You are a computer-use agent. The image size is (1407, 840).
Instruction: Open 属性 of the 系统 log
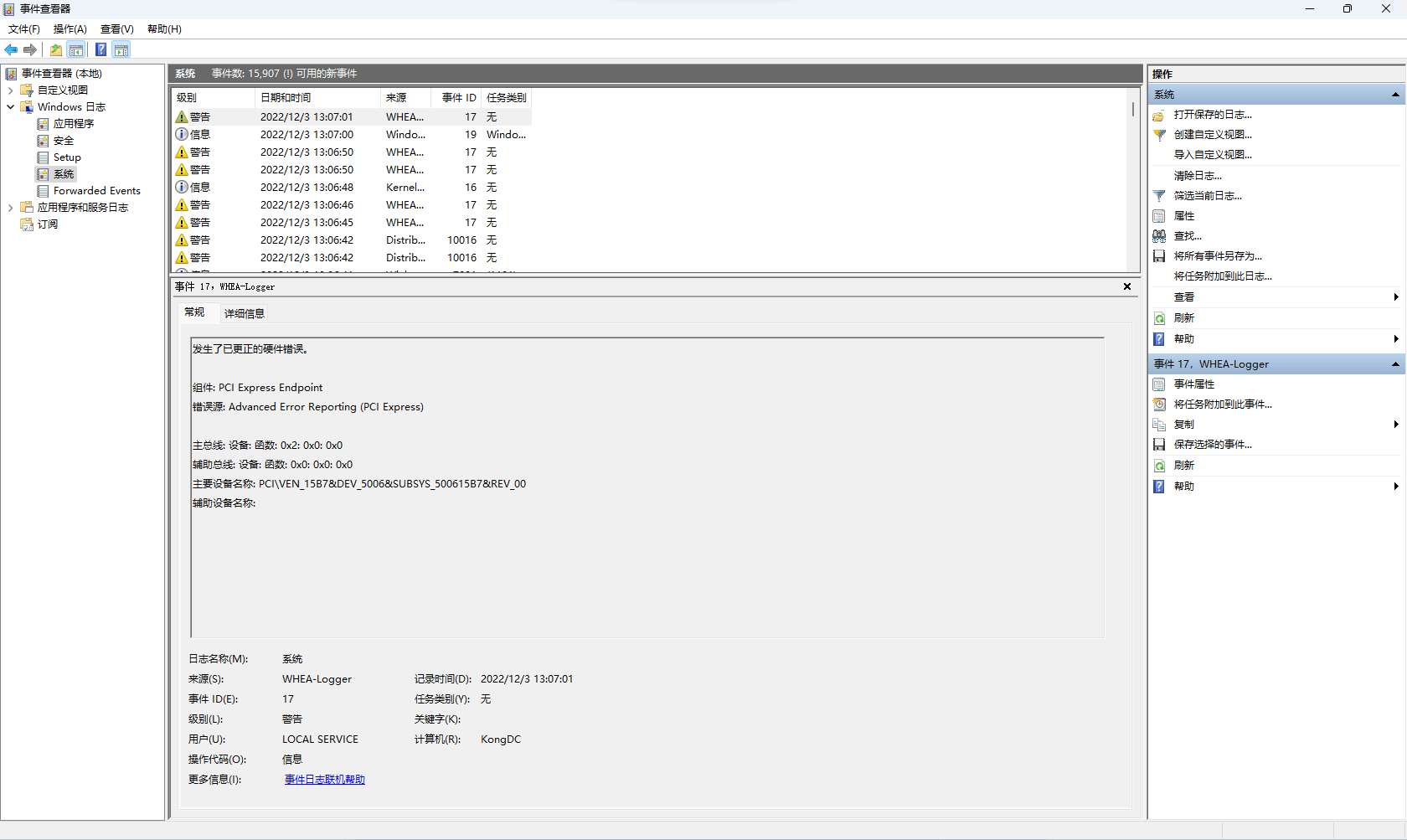pyautogui.click(x=1184, y=216)
